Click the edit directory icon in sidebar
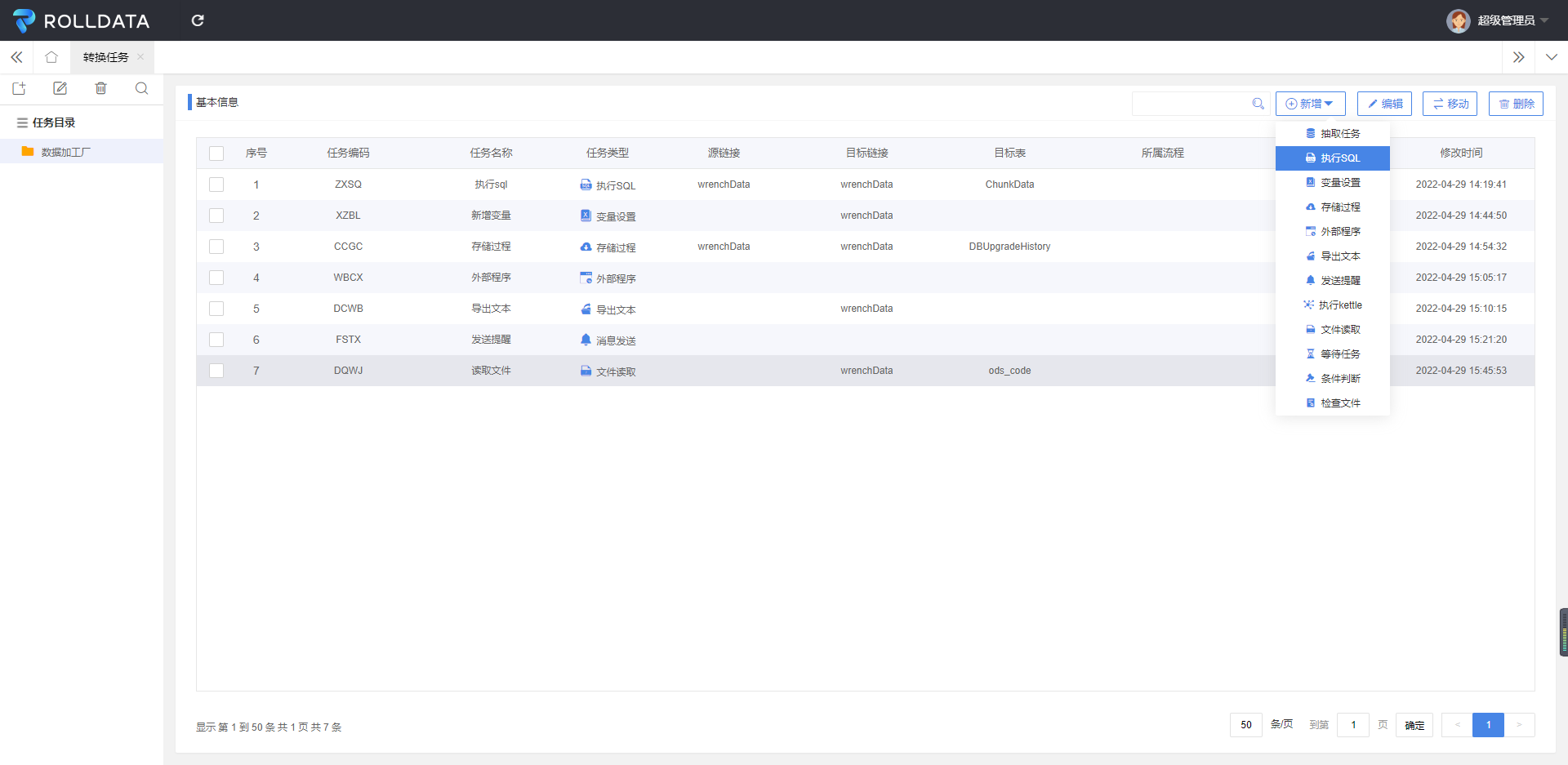Screen dimensions: 1568x765 pos(60,88)
